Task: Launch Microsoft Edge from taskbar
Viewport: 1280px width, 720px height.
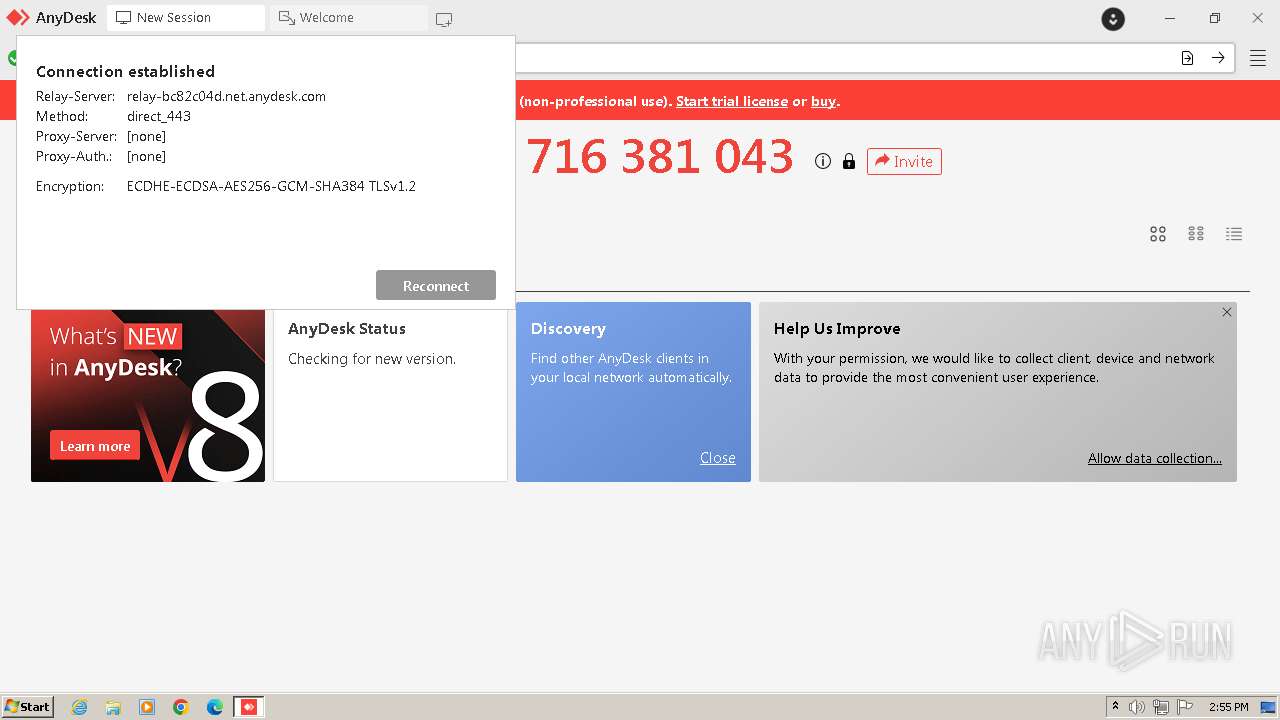Action: pos(215,707)
